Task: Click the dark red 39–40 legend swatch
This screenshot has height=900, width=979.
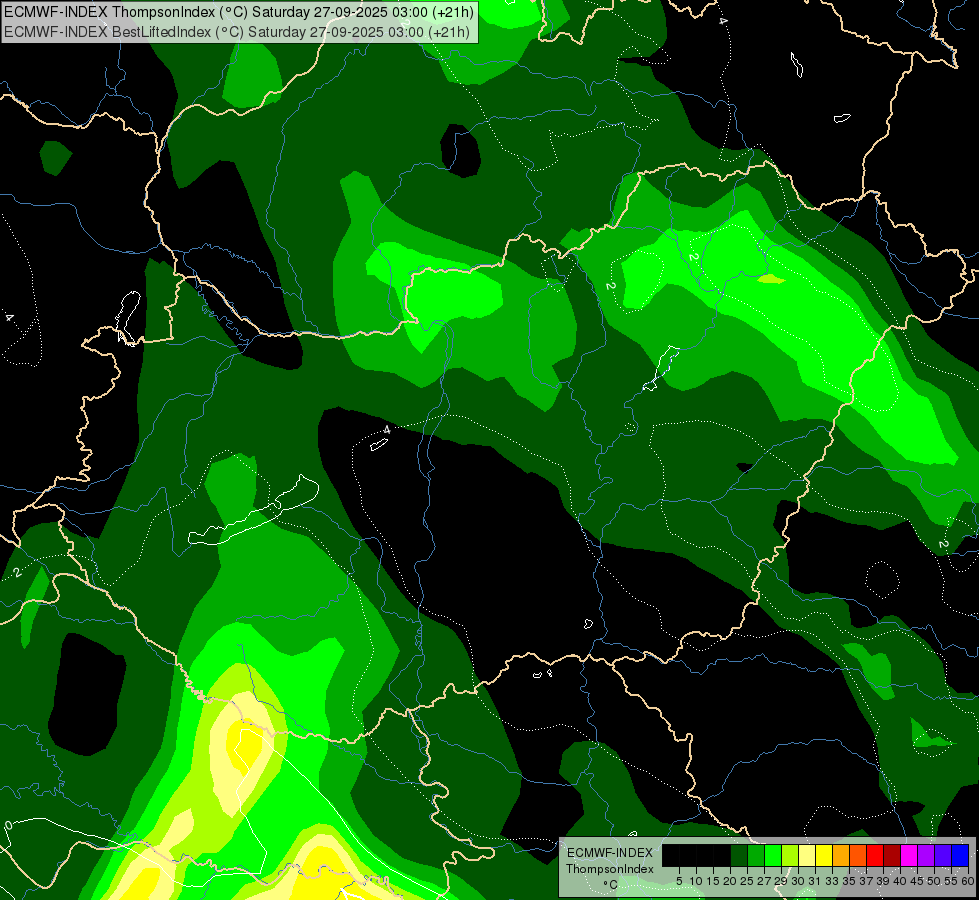Action: click(x=892, y=855)
